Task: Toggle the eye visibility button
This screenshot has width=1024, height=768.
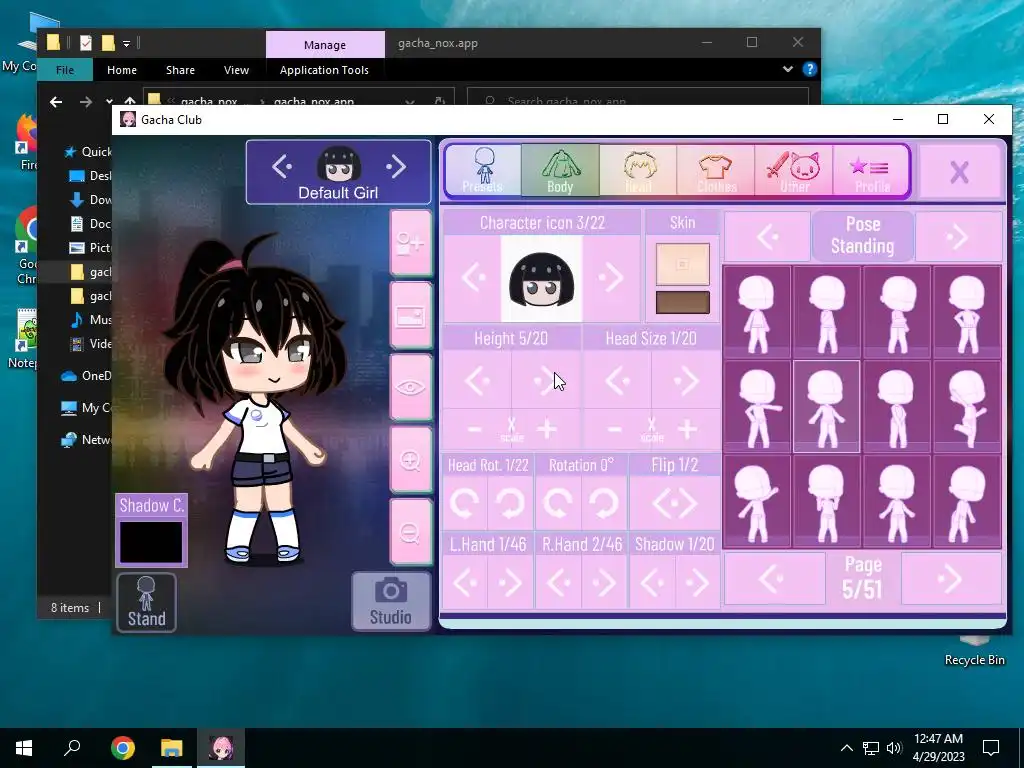Action: click(410, 387)
